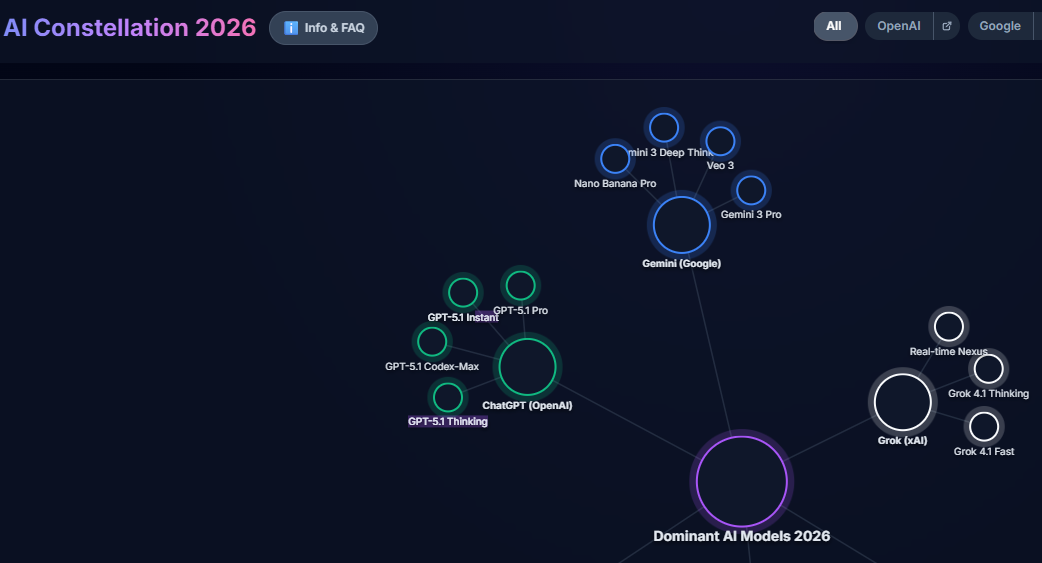Click the GPT-5.1 Thinking node
The height and width of the screenshot is (563, 1042).
click(x=448, y=397)
